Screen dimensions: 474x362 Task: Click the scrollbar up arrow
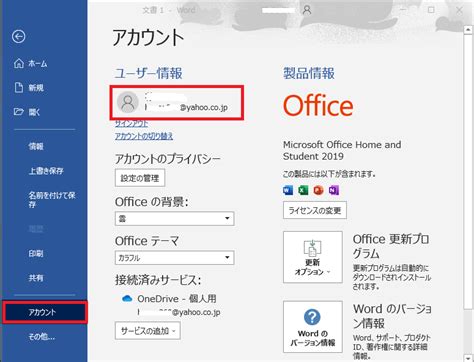click(x=468, y=29)
